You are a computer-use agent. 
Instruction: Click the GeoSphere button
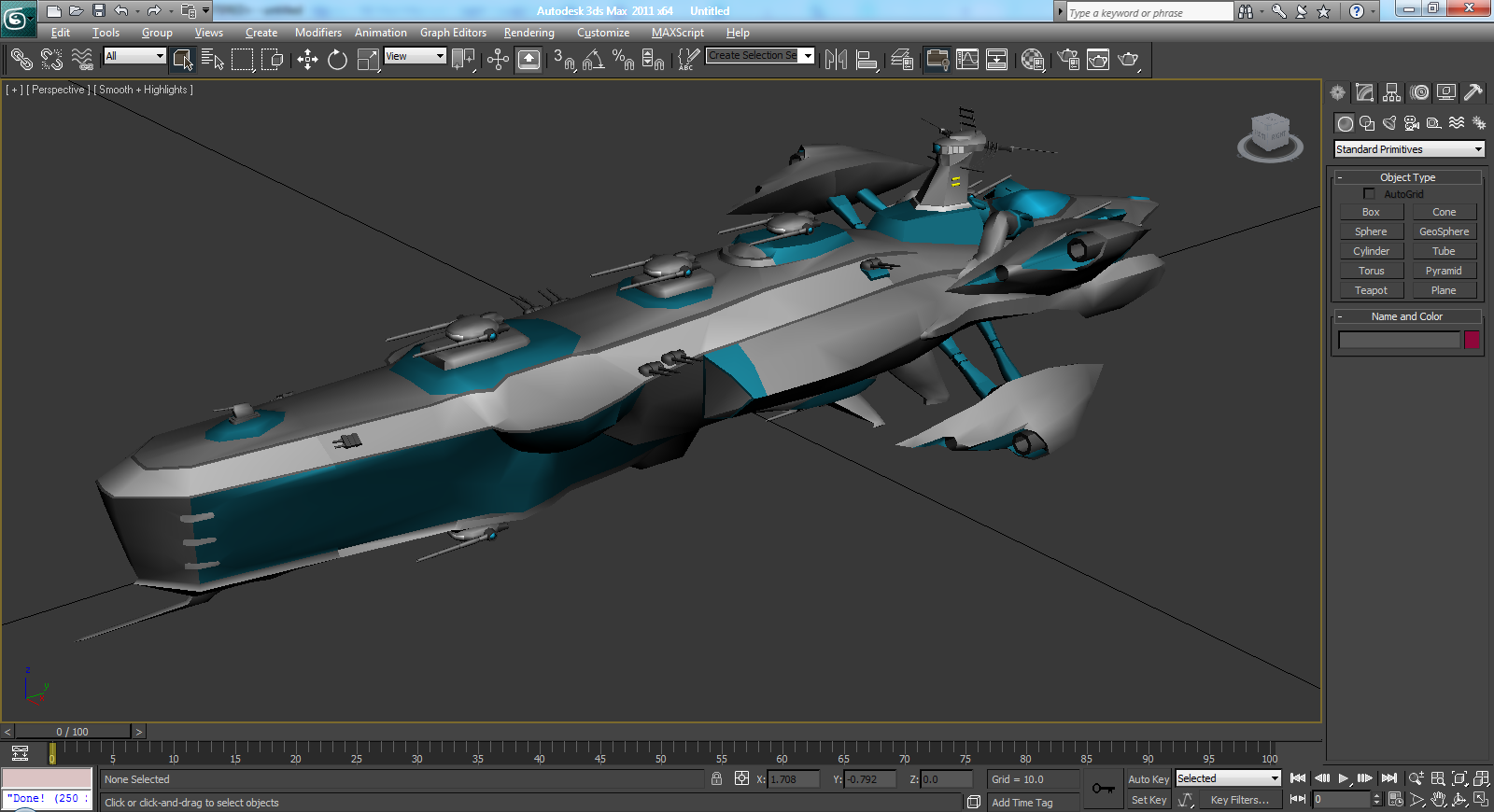pos(1444,231)
